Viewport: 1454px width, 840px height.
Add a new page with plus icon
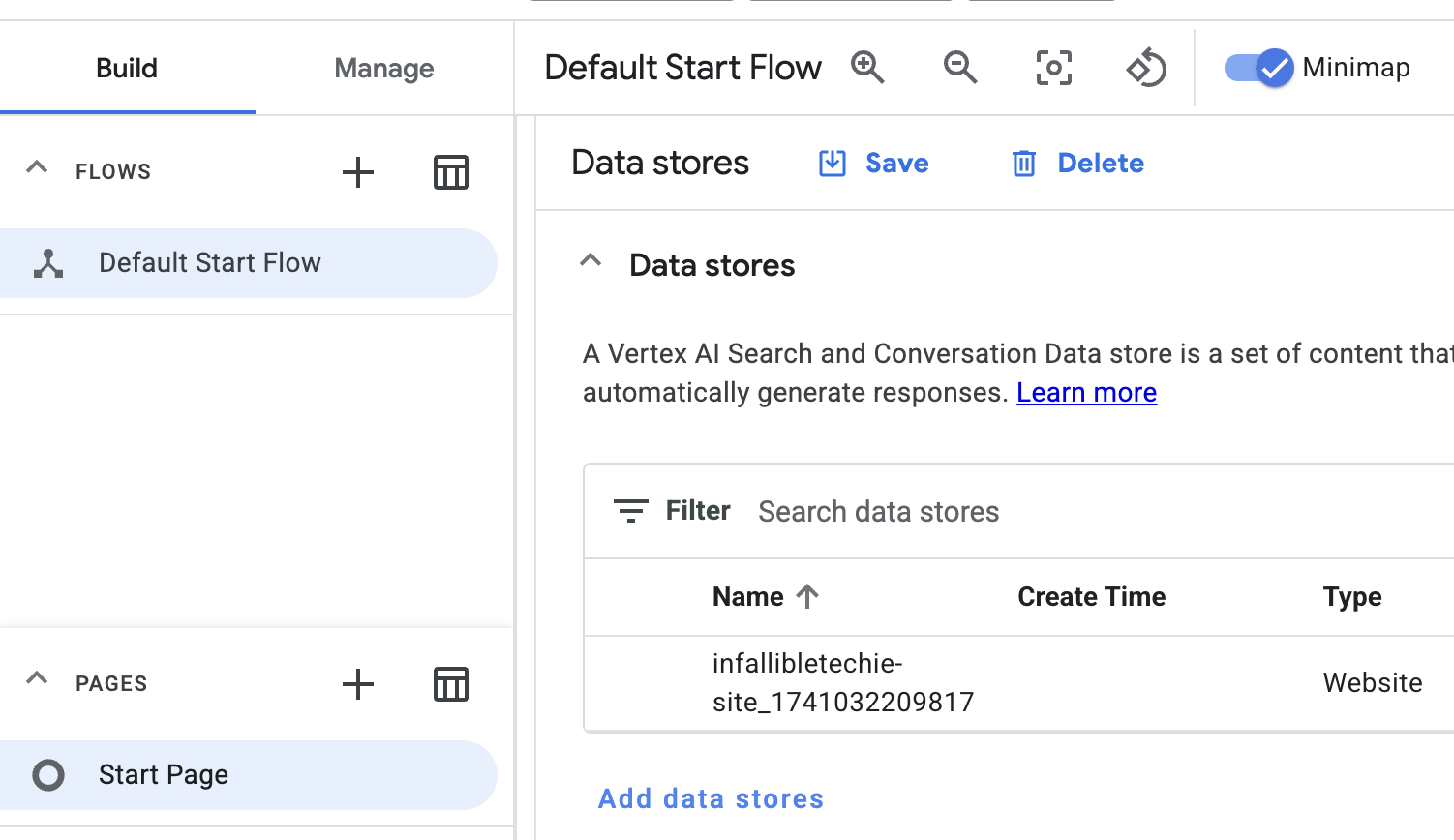pyautogui.click(x=358, y=684)
